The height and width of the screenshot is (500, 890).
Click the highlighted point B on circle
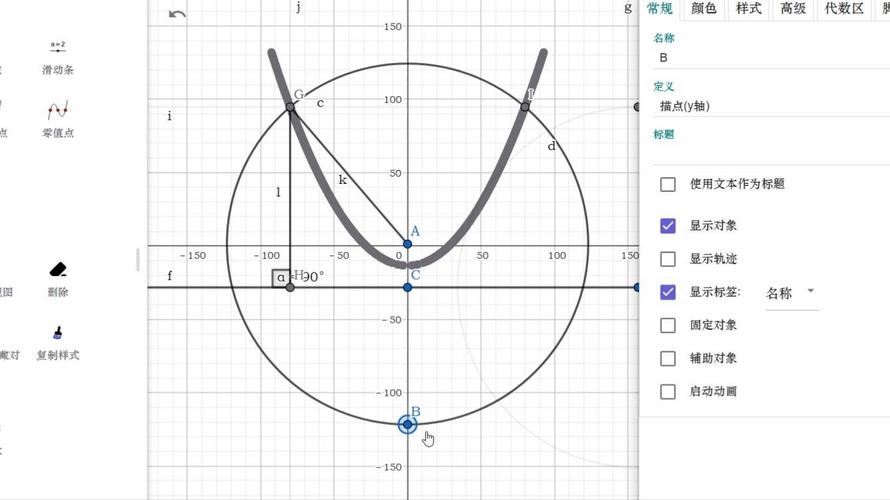tap(407, 424)
